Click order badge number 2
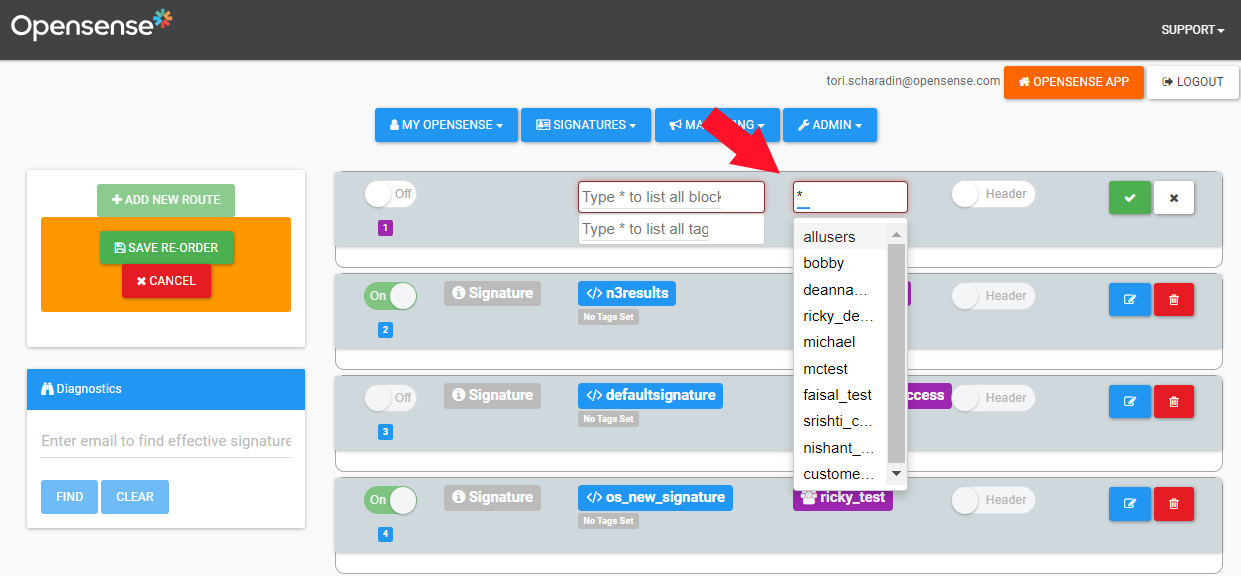1241x576 pixels. pyautogui.click(x=386, y=330)
